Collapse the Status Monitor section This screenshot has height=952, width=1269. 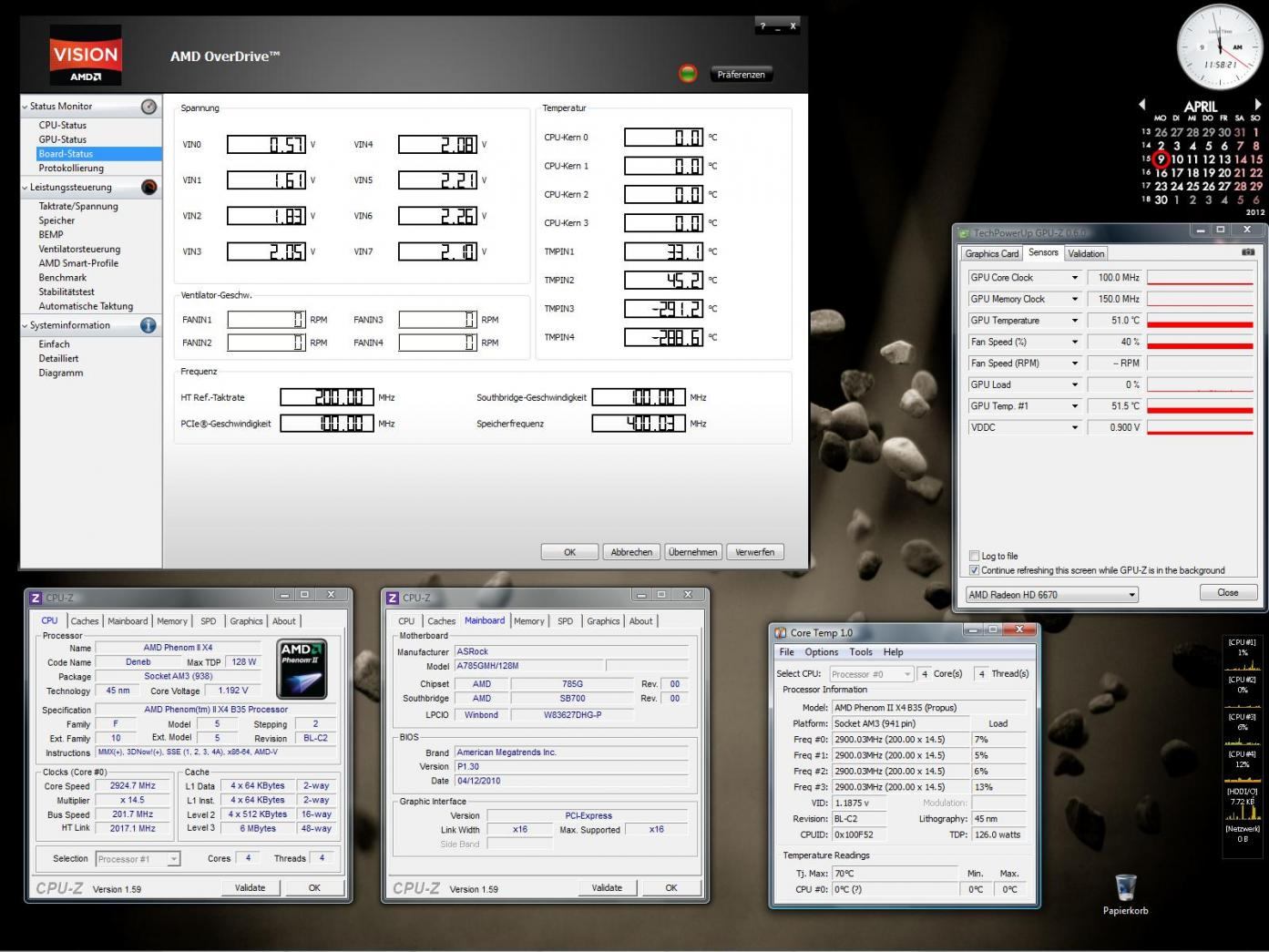[25, 107]
